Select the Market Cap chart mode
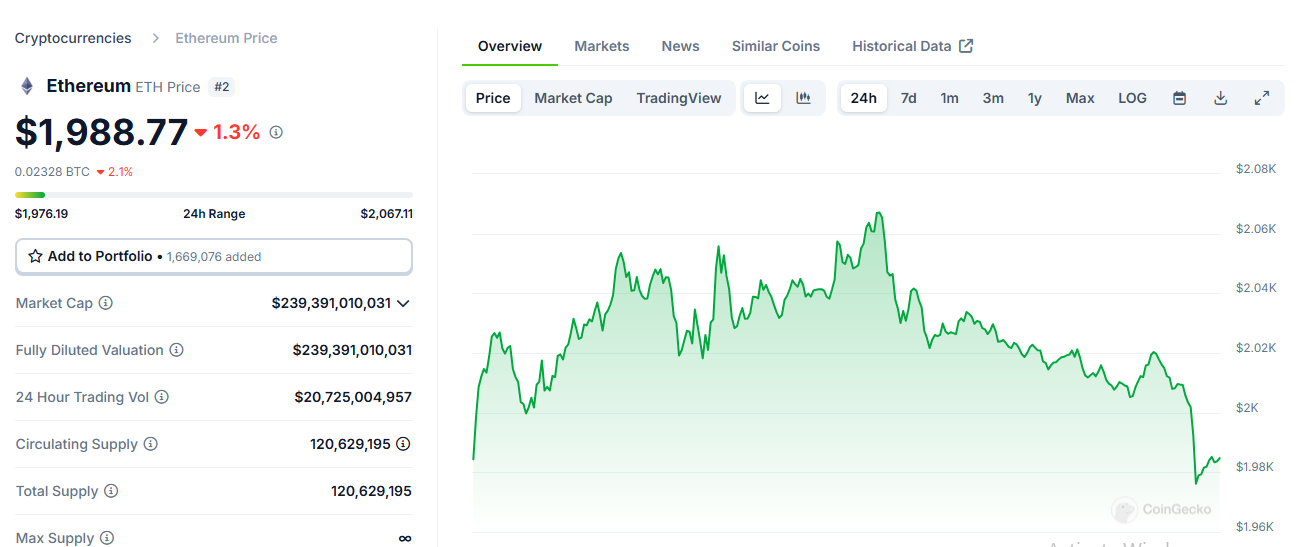The image size is (1299, 547). (x=573, y=98)
